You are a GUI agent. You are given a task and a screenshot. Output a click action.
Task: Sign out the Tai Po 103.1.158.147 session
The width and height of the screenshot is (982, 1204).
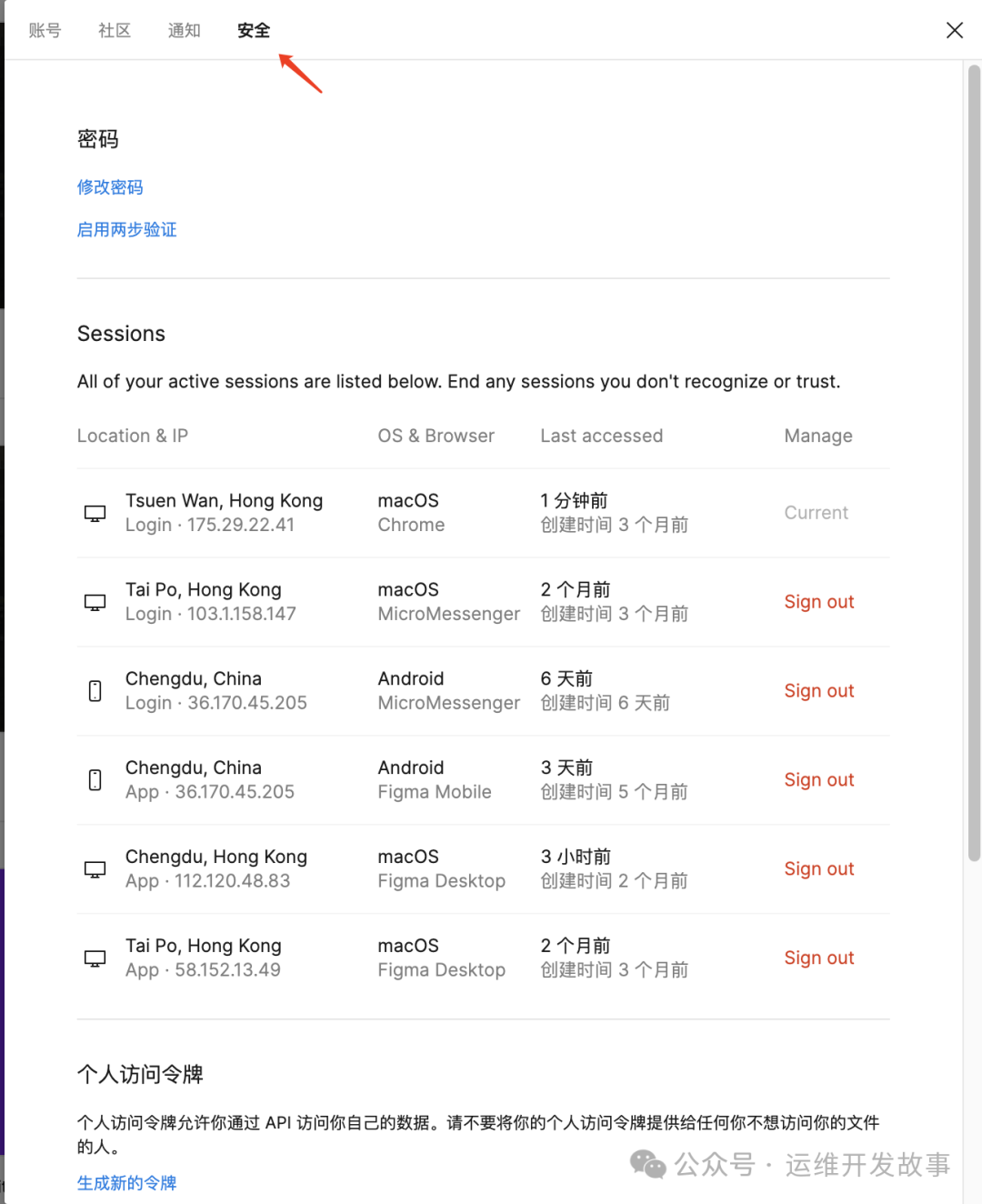tap(819, 602)
